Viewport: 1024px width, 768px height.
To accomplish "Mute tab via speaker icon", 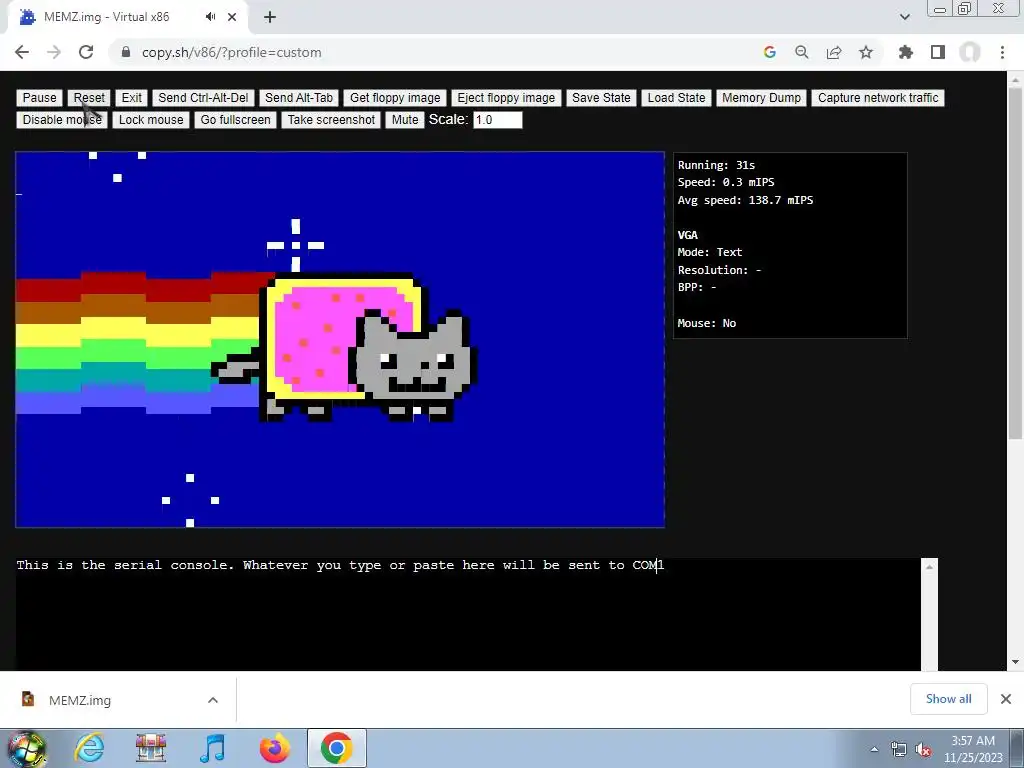I will [210, 17].
